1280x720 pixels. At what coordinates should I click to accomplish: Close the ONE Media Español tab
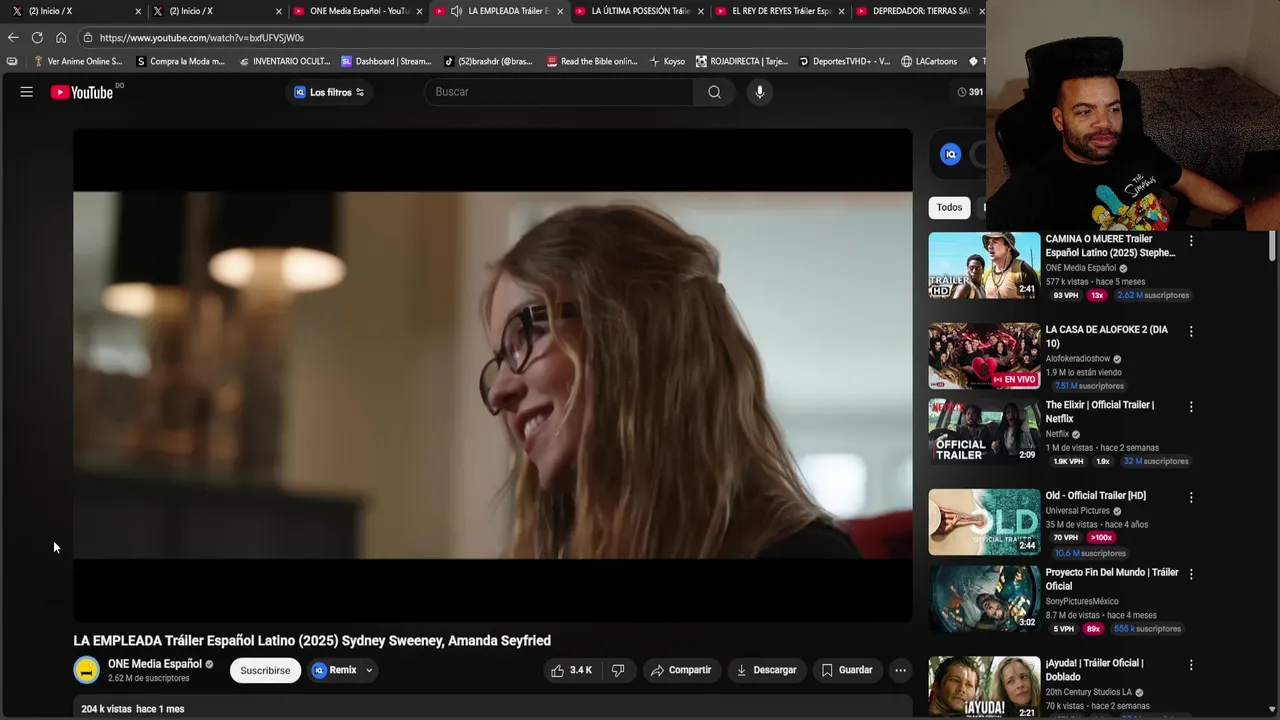pyautogui.click(x=419, y=11)
